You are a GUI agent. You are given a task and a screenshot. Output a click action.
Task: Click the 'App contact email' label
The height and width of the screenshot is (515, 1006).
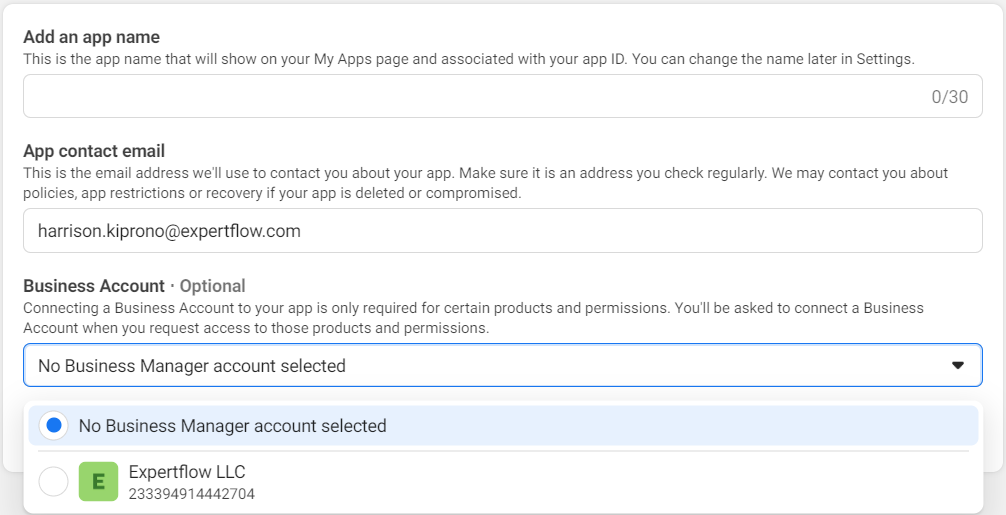tap(94, 151)
